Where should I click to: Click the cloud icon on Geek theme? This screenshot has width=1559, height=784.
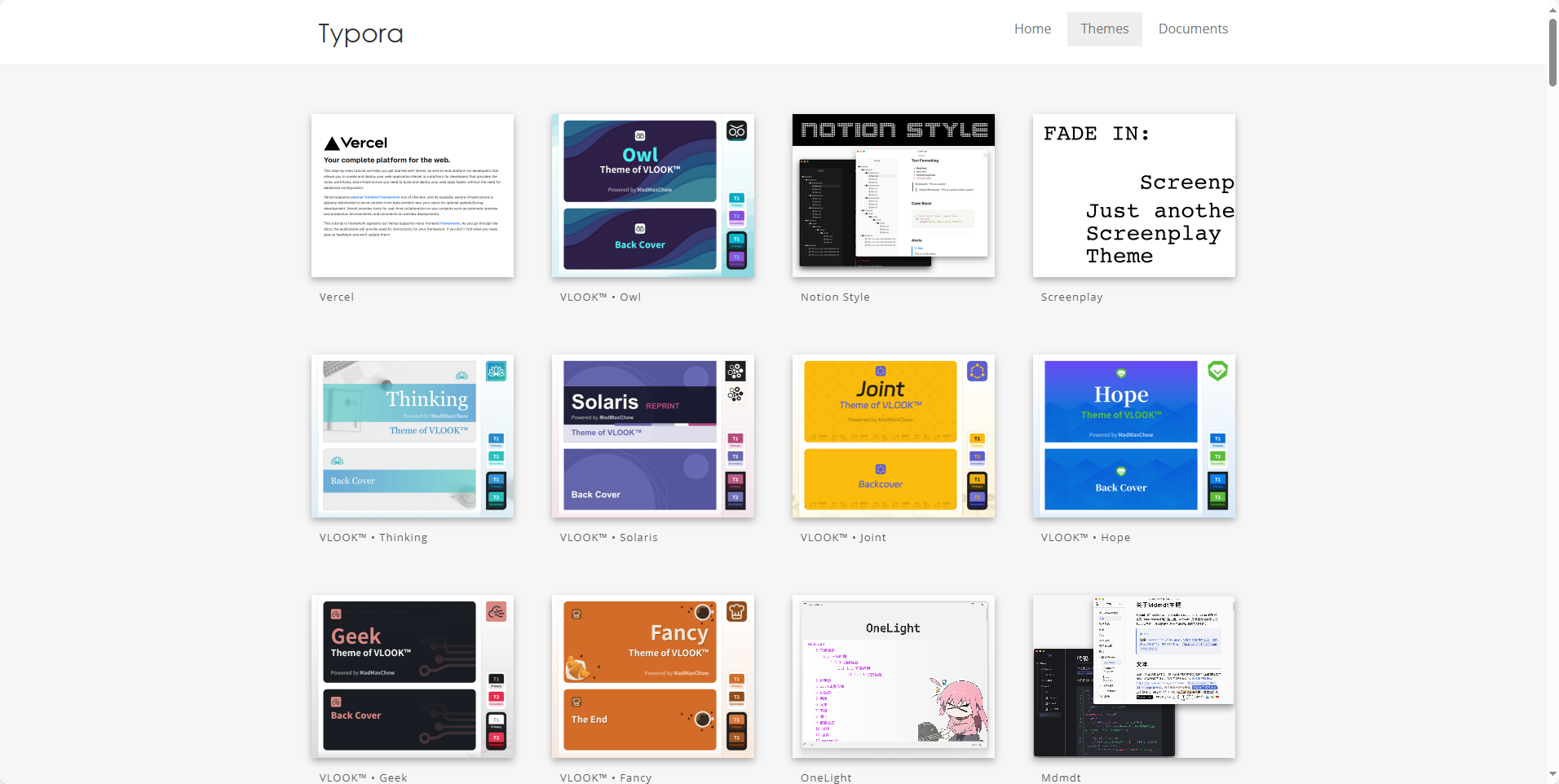pos(497,612)
